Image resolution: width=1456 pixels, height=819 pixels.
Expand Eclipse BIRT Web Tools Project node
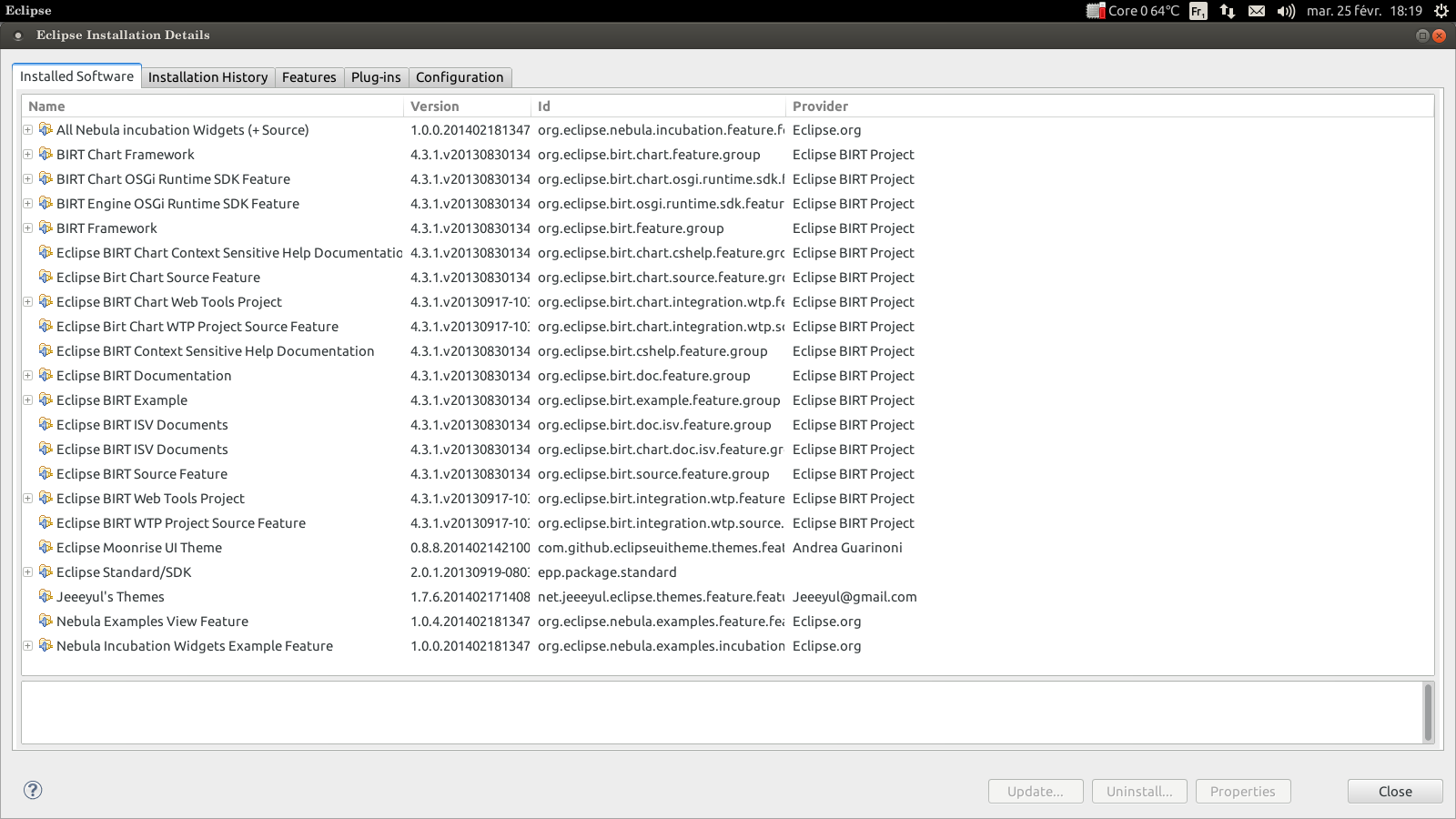pos(28,499)
